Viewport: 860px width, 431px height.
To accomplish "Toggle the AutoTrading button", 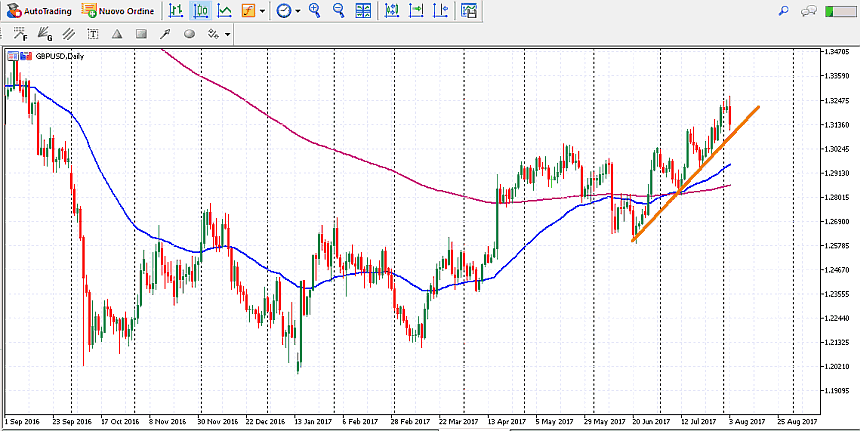I will click(38, 11).
